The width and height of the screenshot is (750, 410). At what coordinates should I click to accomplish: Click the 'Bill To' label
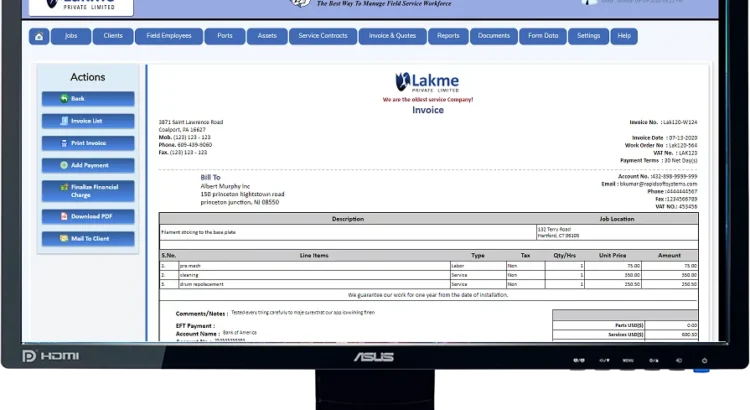click(210, 177)
